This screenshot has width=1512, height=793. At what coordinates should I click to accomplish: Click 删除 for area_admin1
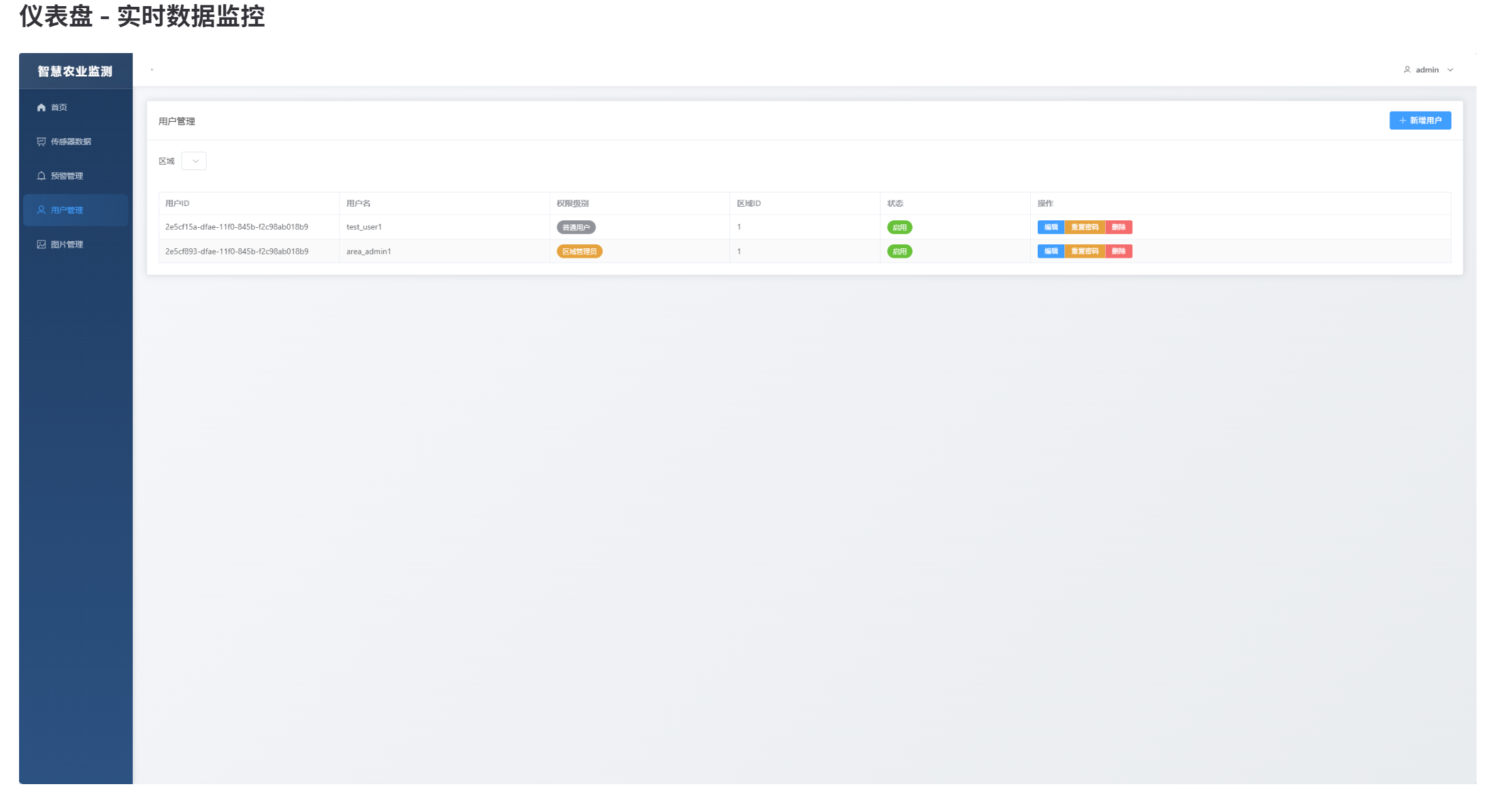point(1119,251)
